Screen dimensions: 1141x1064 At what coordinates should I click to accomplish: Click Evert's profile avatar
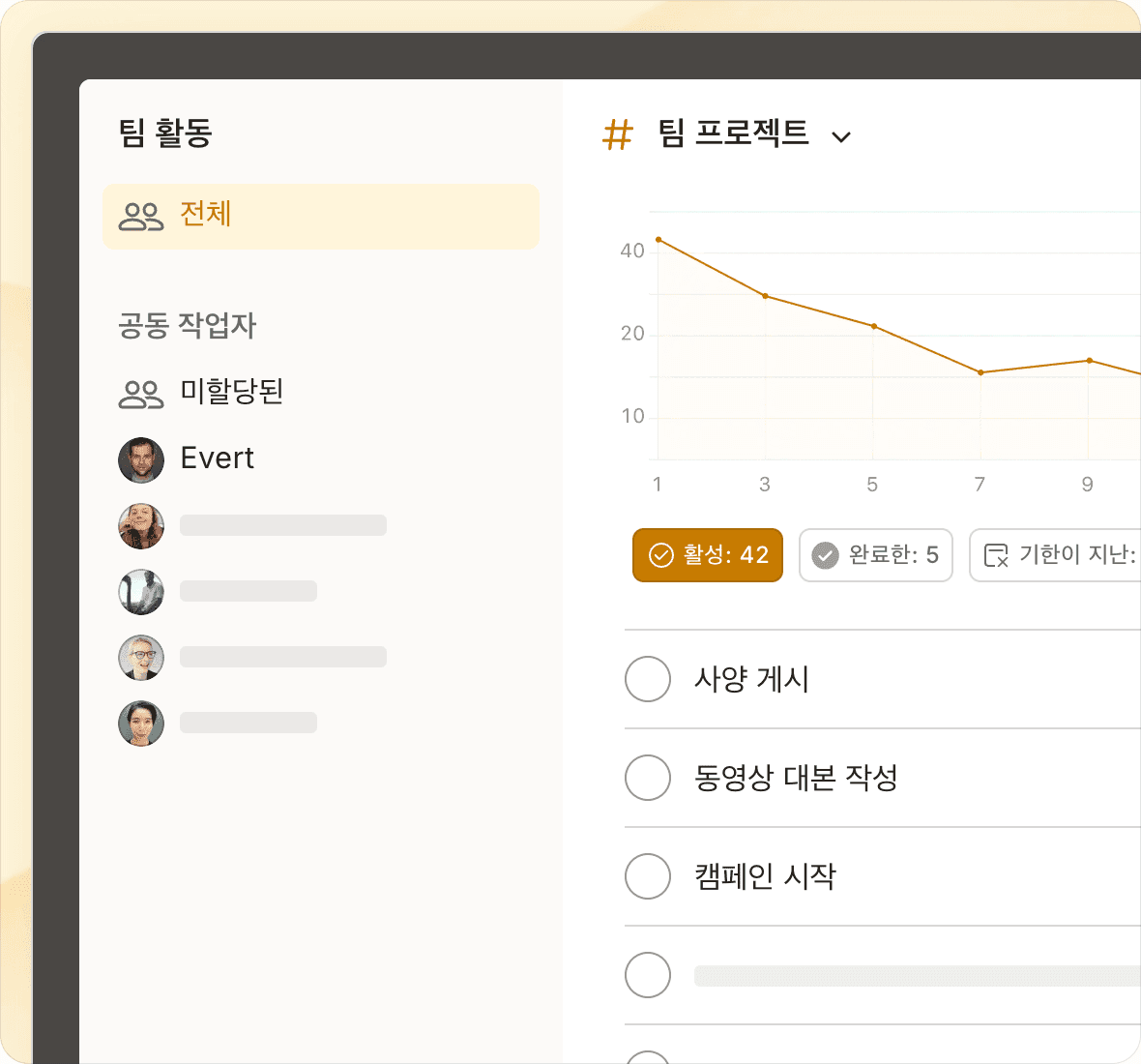(x=141, y=459)
